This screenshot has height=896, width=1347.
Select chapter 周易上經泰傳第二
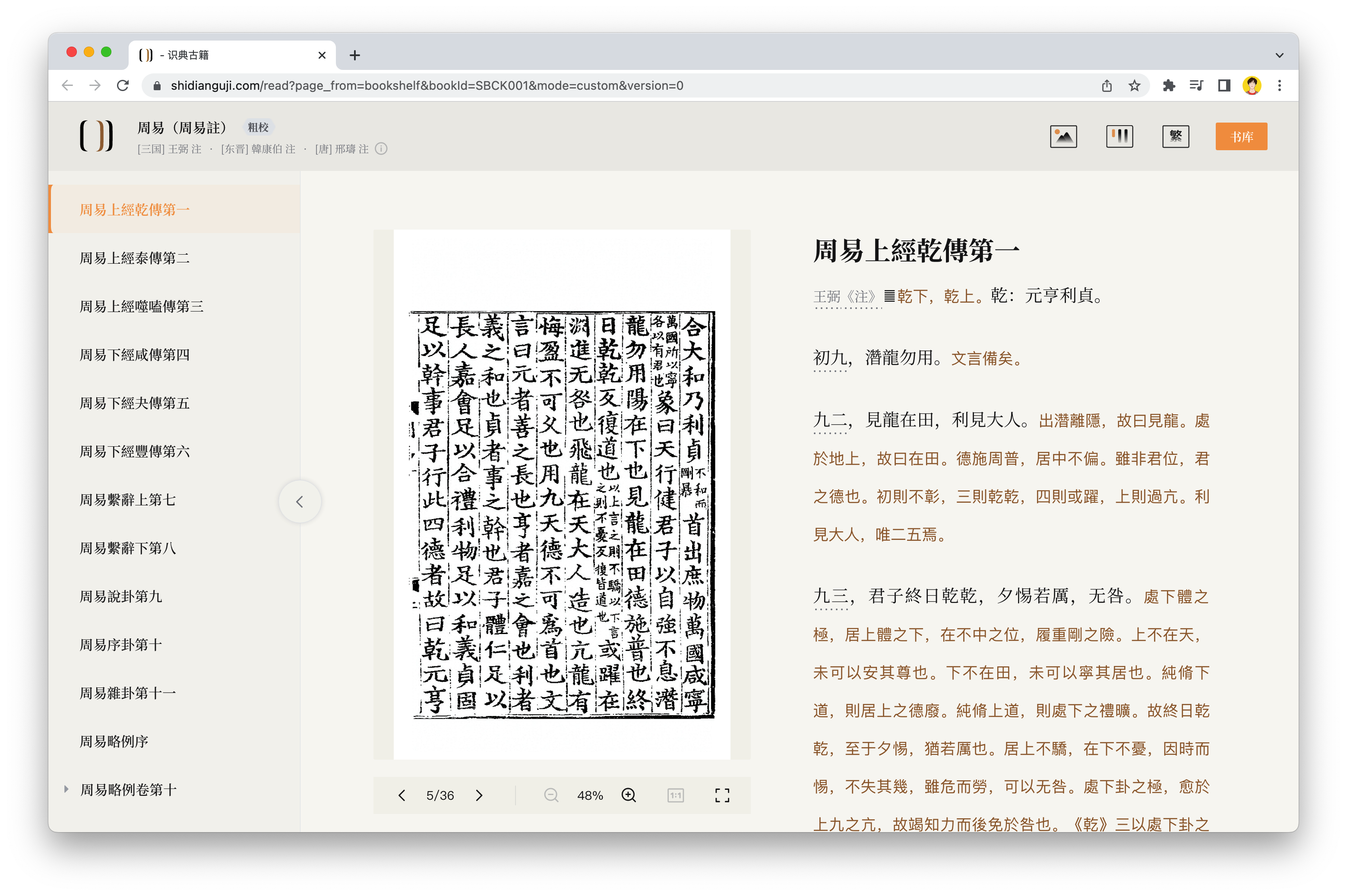pyautogui.click(x=174, y=258)
